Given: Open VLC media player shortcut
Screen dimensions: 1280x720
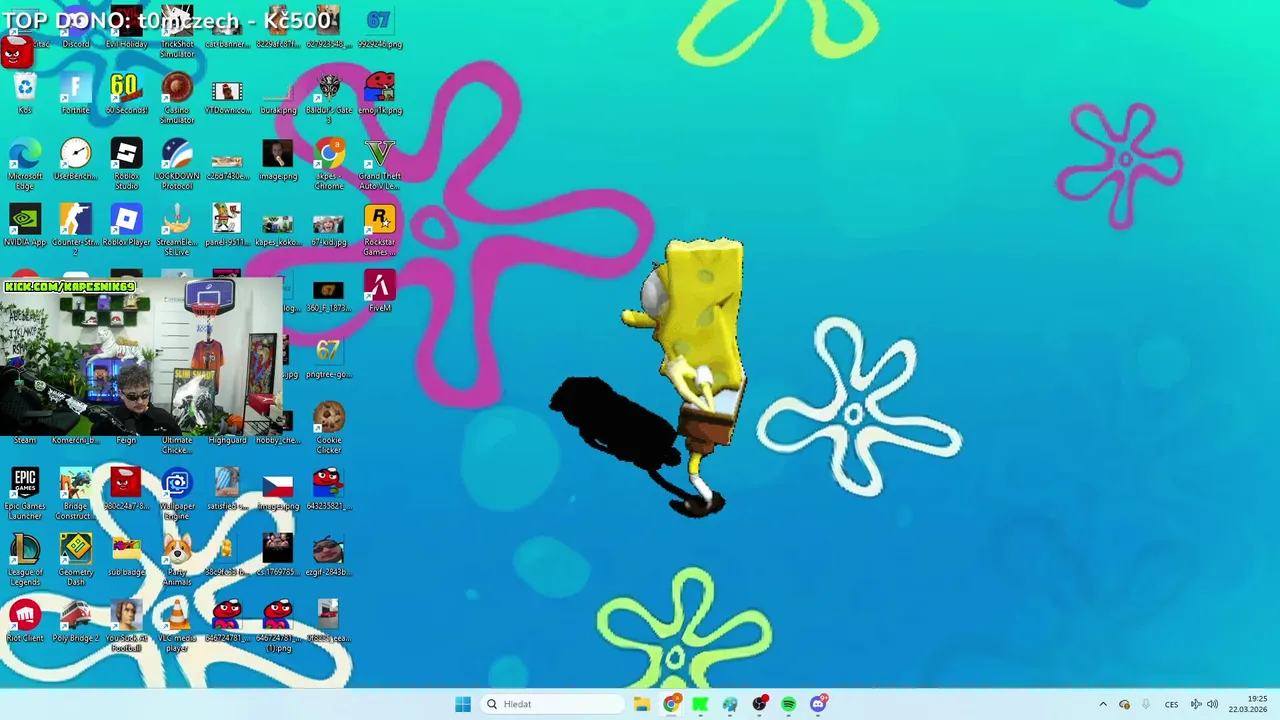Looking at the screenshot, I should [x=177, y=627].
